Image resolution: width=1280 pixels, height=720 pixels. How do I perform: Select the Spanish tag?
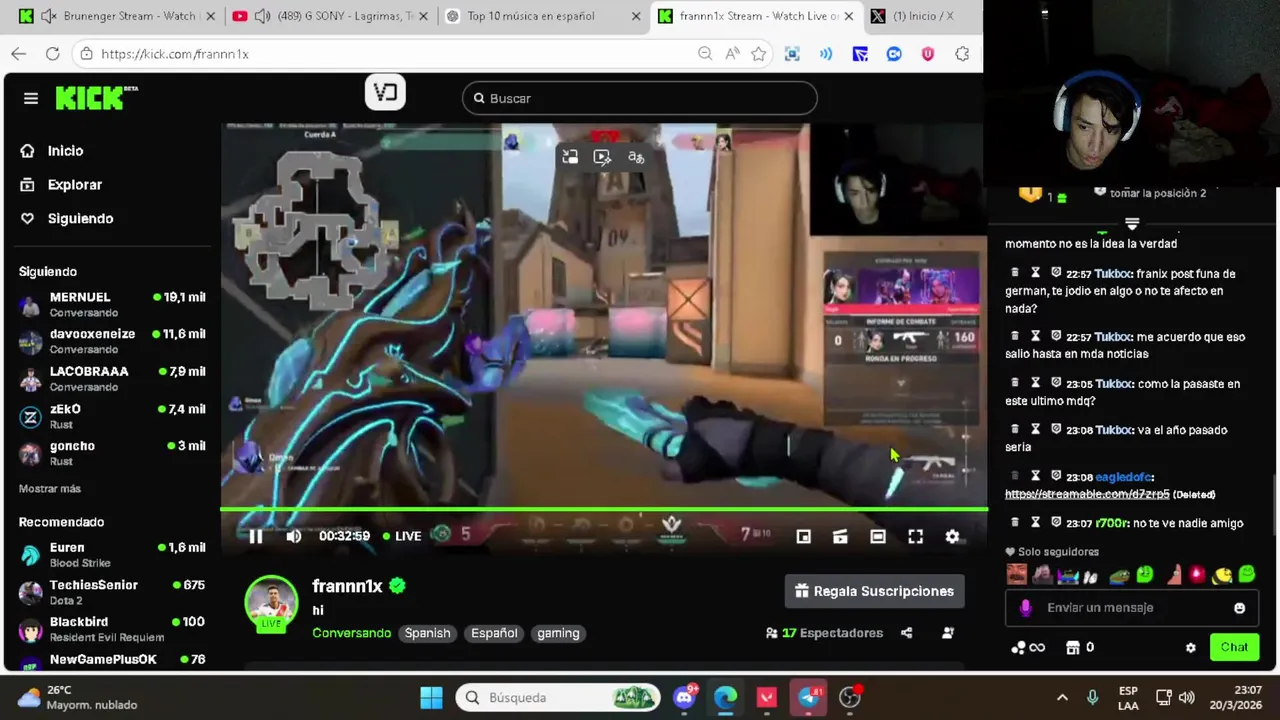[427, 633]
